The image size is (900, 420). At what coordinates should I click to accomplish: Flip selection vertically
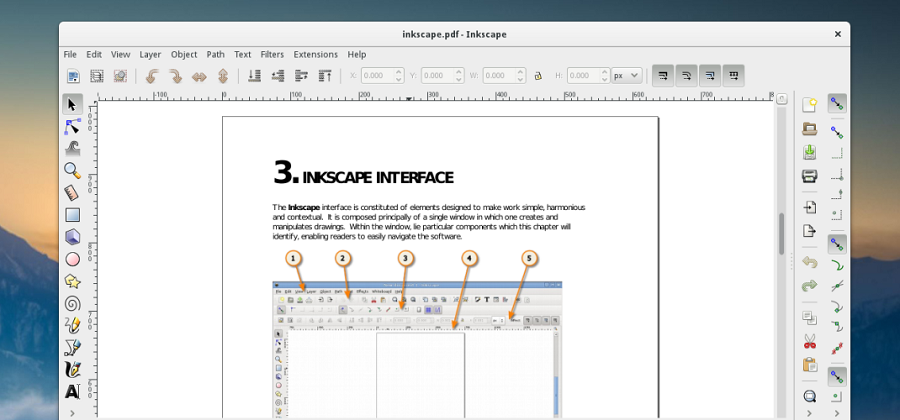[223, 76]
